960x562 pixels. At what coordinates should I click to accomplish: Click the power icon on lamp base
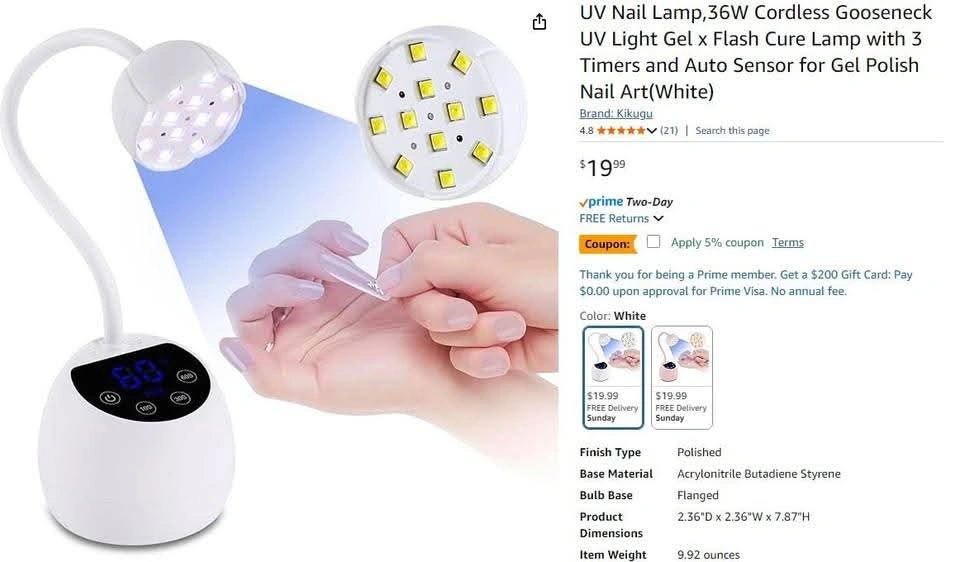pos(110,399)
